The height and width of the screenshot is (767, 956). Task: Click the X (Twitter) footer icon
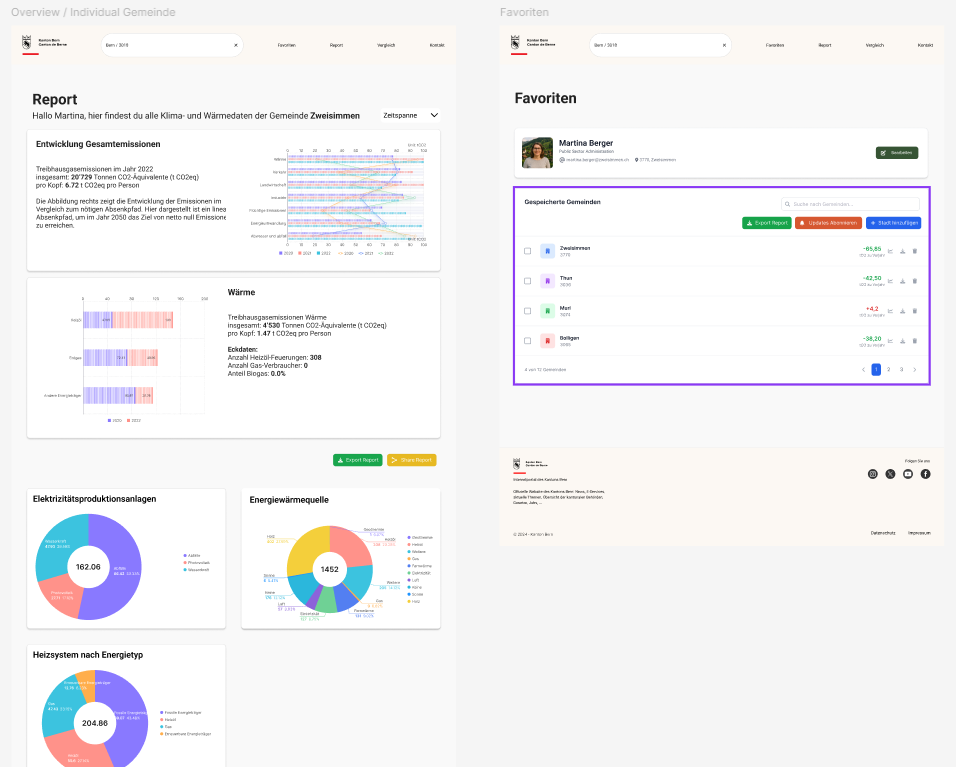pos(890,474)
